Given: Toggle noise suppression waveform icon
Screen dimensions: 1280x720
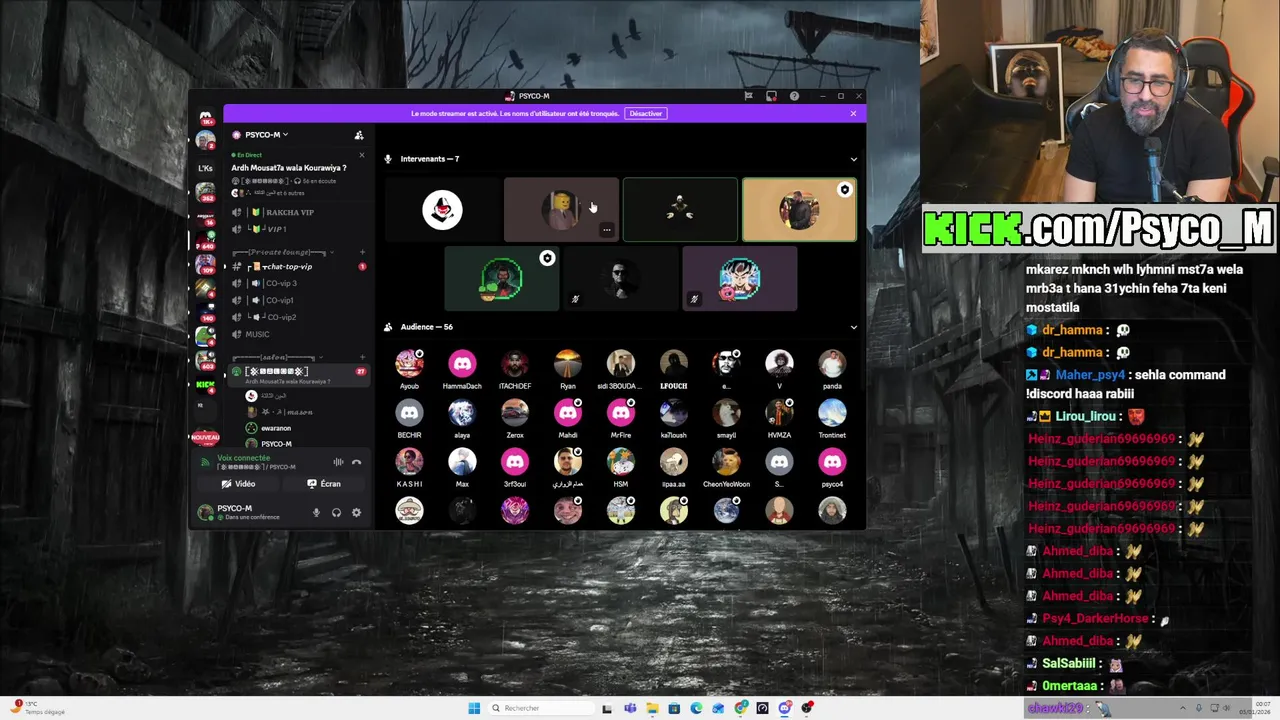Looking at the screenshot, I should click(338, 462).
